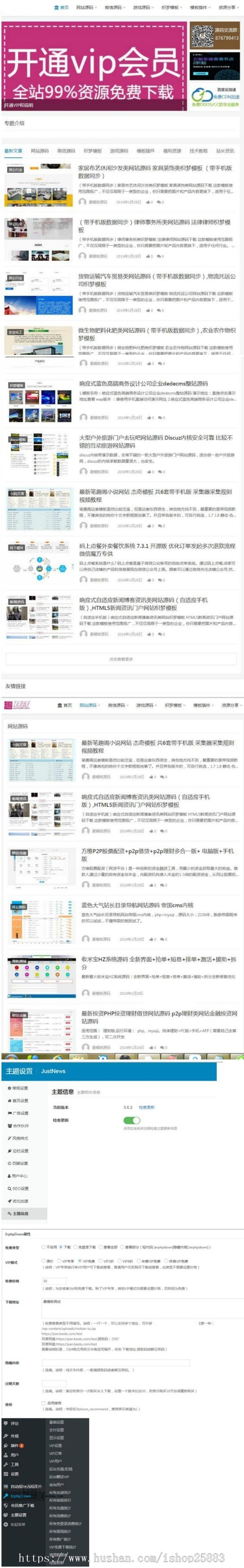Open 风格样式 in theme settings sidebar
The image size is (244, 1568).
click(x=17, y=1138)
